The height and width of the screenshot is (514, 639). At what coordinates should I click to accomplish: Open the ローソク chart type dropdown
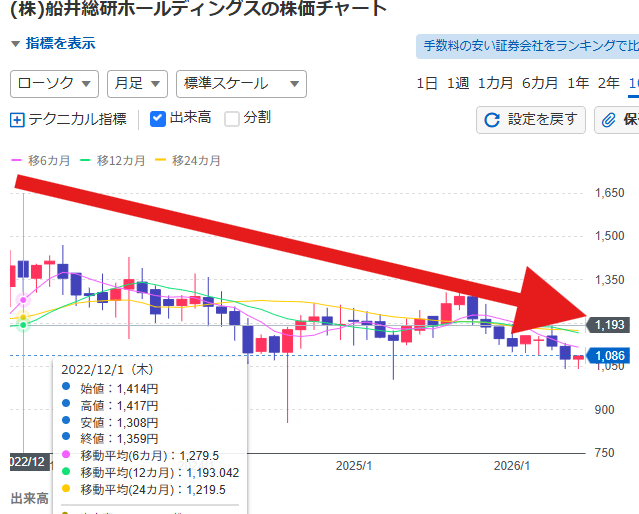pyautogui.click(x=54, y=84)
